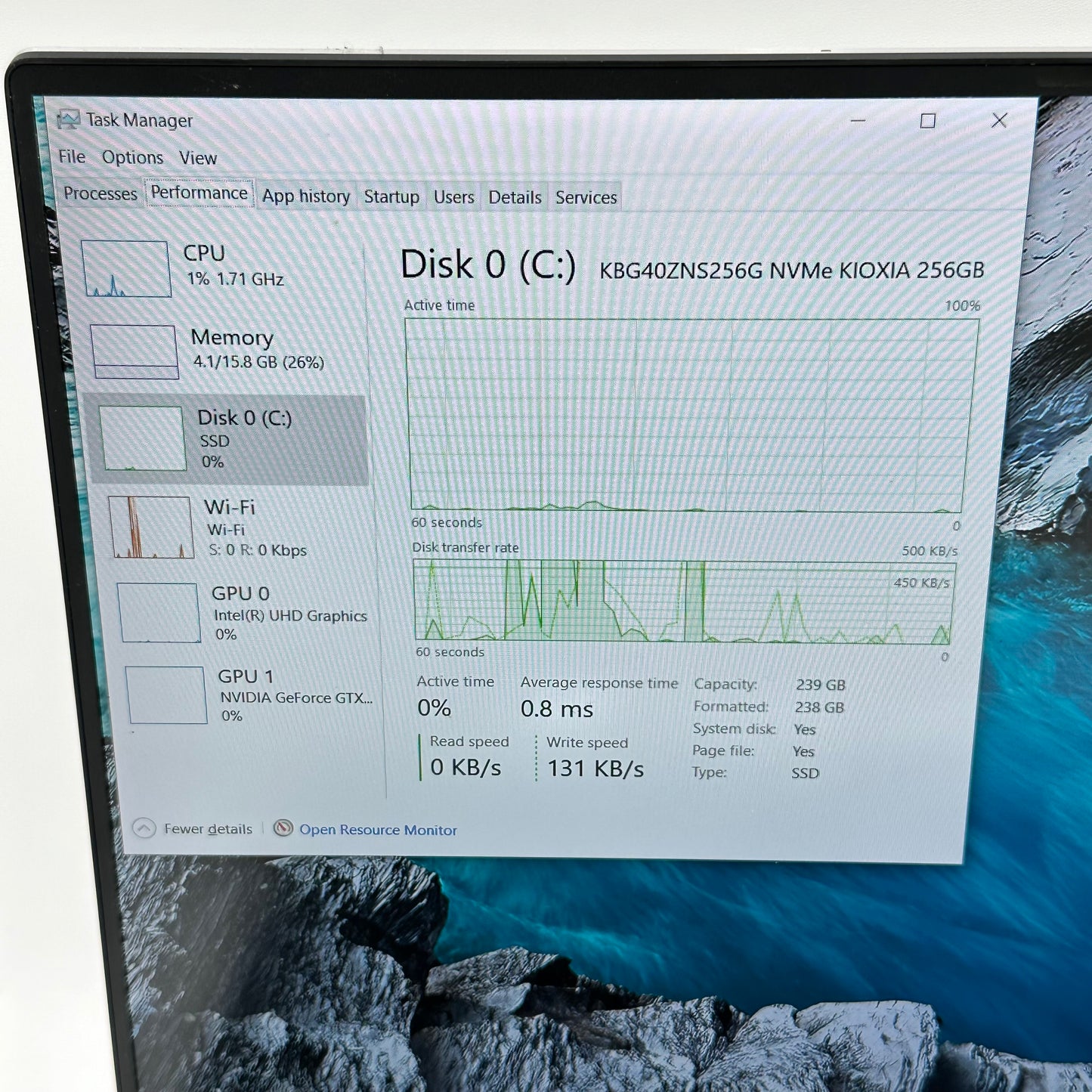
Task: Click the GPU 0 mini graph thumbnail
Action: (159, 613)
